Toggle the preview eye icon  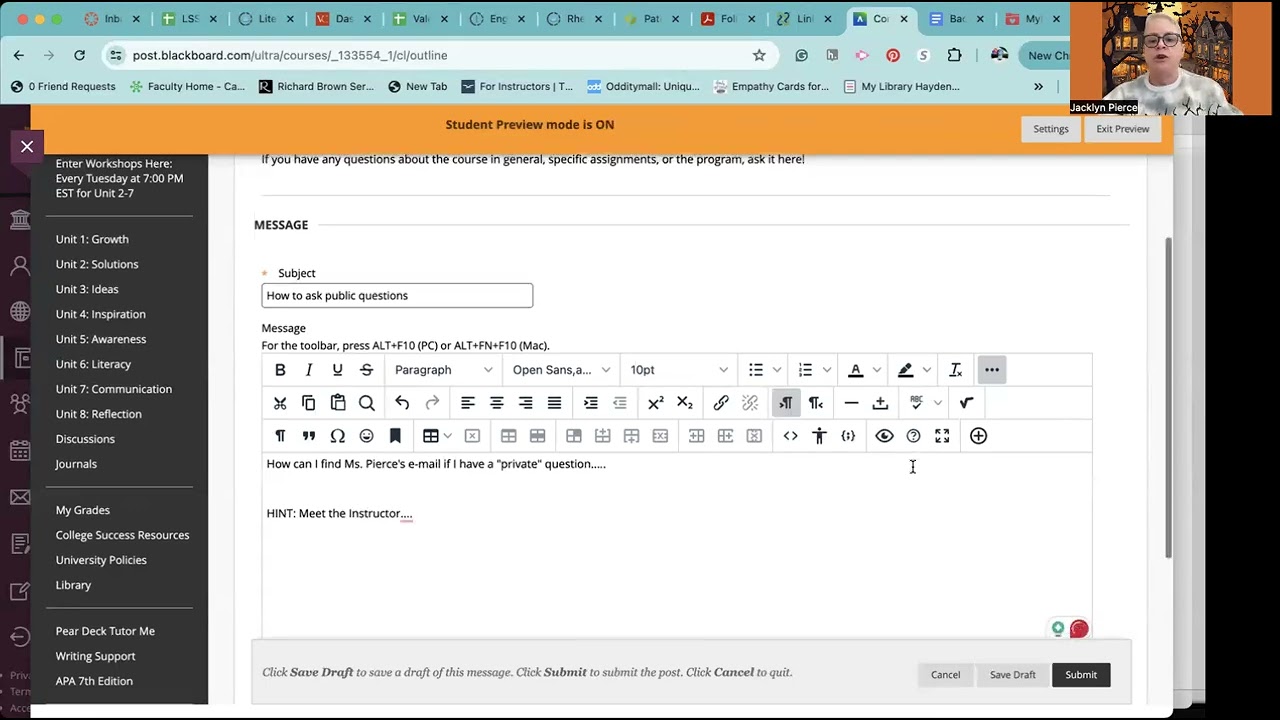click(x=884, y=436)
